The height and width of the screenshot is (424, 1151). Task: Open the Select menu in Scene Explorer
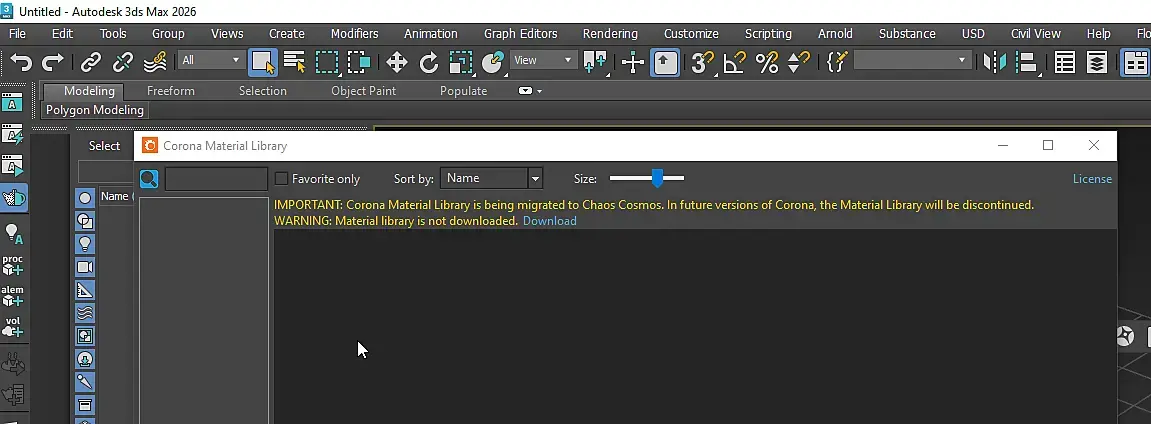tap(104, 146)
